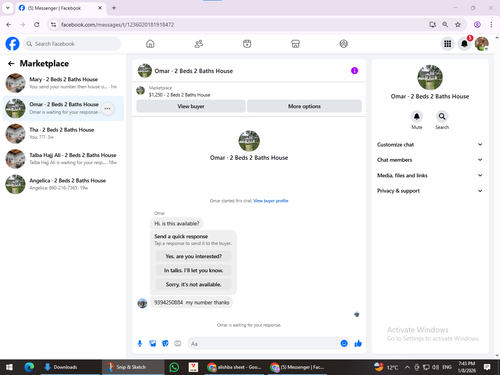
Task: Open the Windows notification center
Action: (487, 367)
